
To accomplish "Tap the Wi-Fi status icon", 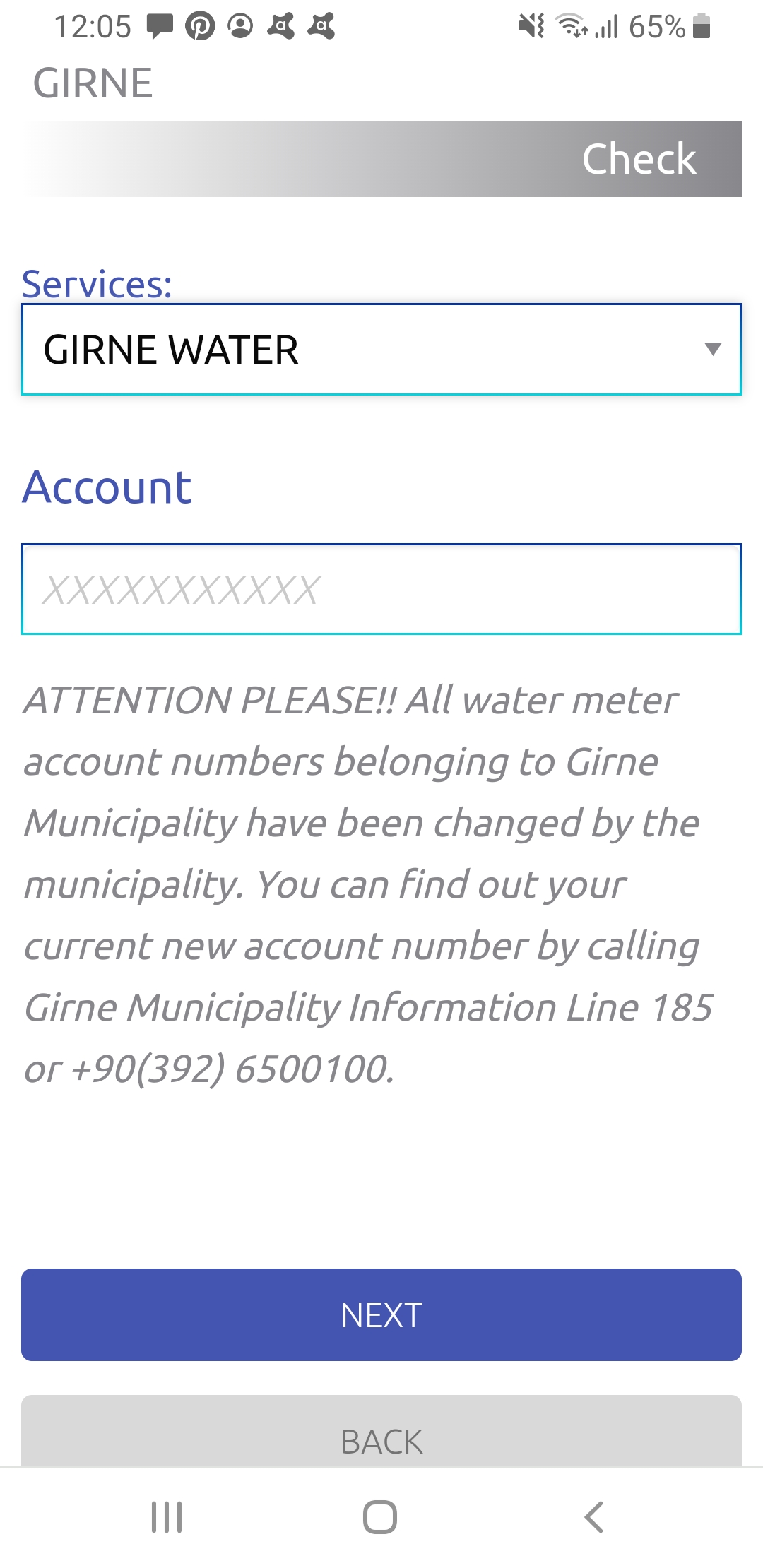I will pyautogui.click(x=572, y=26).
